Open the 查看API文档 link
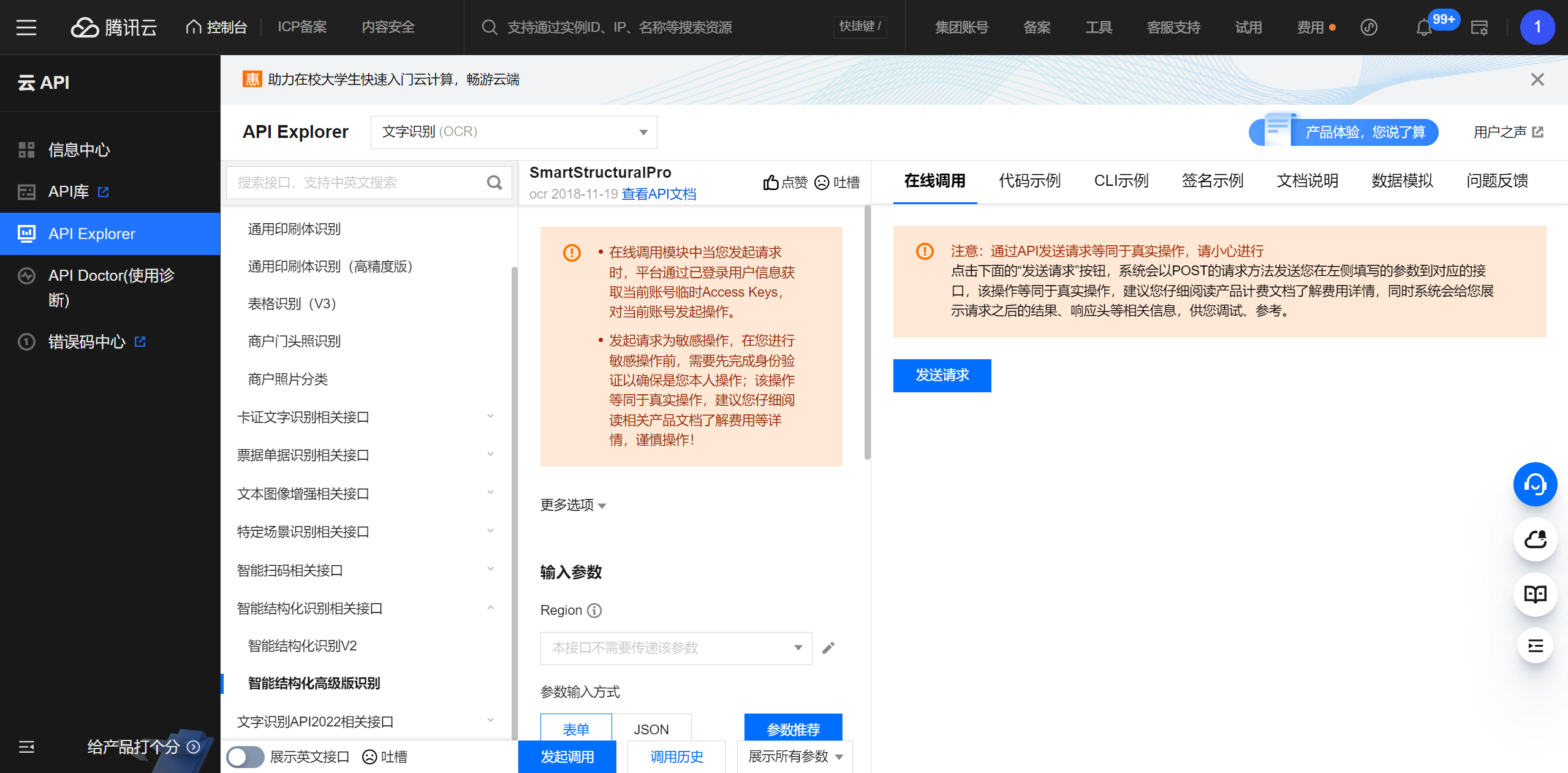The width and height of the screenshot is (1568, 773). coord(659,194)
